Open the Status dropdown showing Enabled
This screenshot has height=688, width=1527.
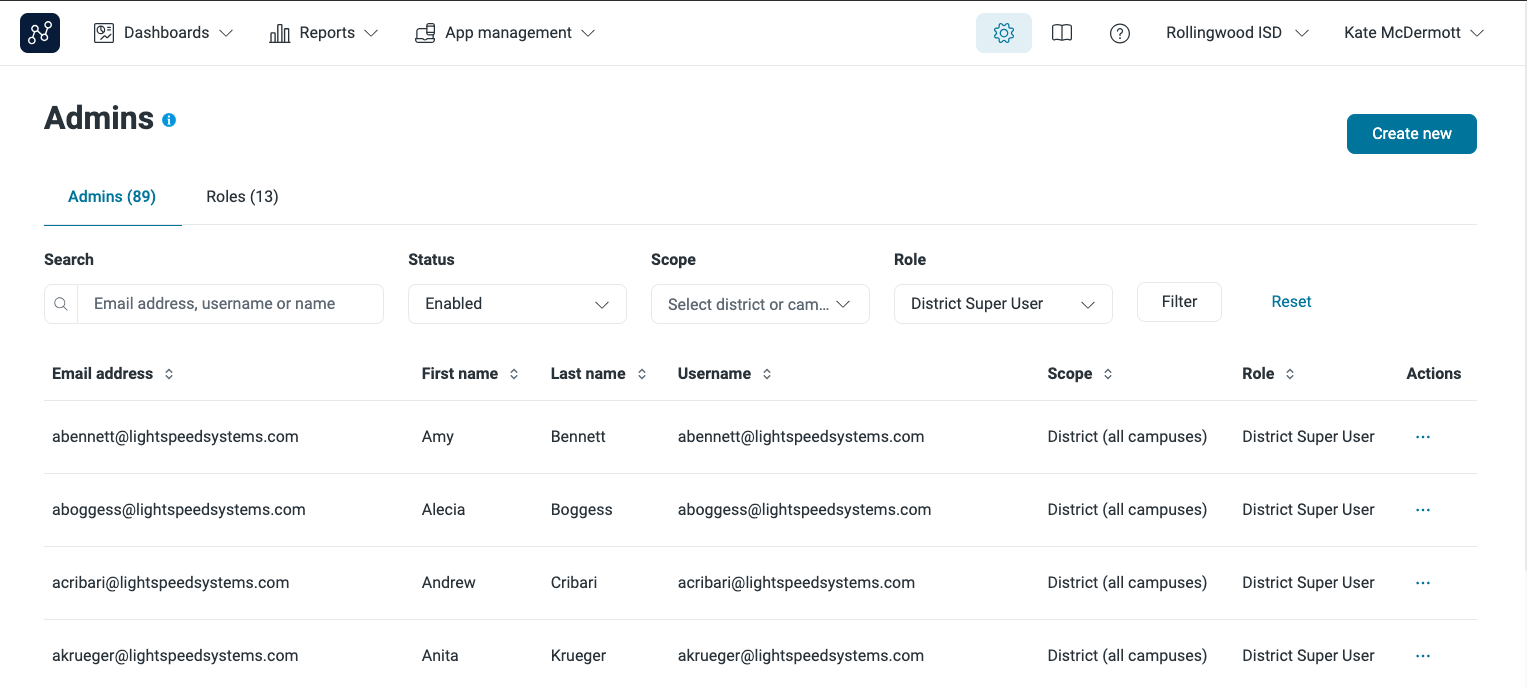pos(517,304)
